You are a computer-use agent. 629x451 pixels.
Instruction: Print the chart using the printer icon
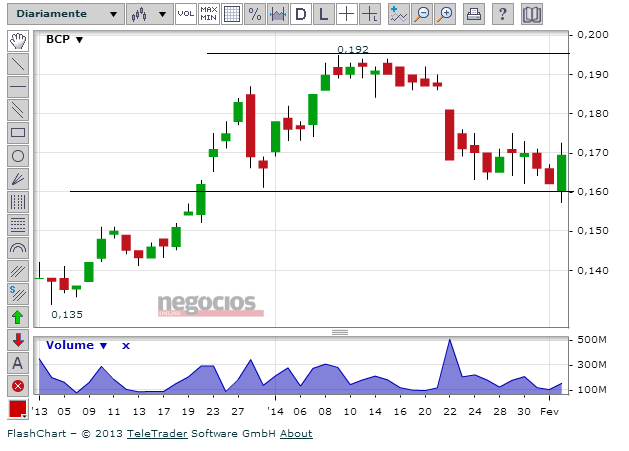pos(474,14)
